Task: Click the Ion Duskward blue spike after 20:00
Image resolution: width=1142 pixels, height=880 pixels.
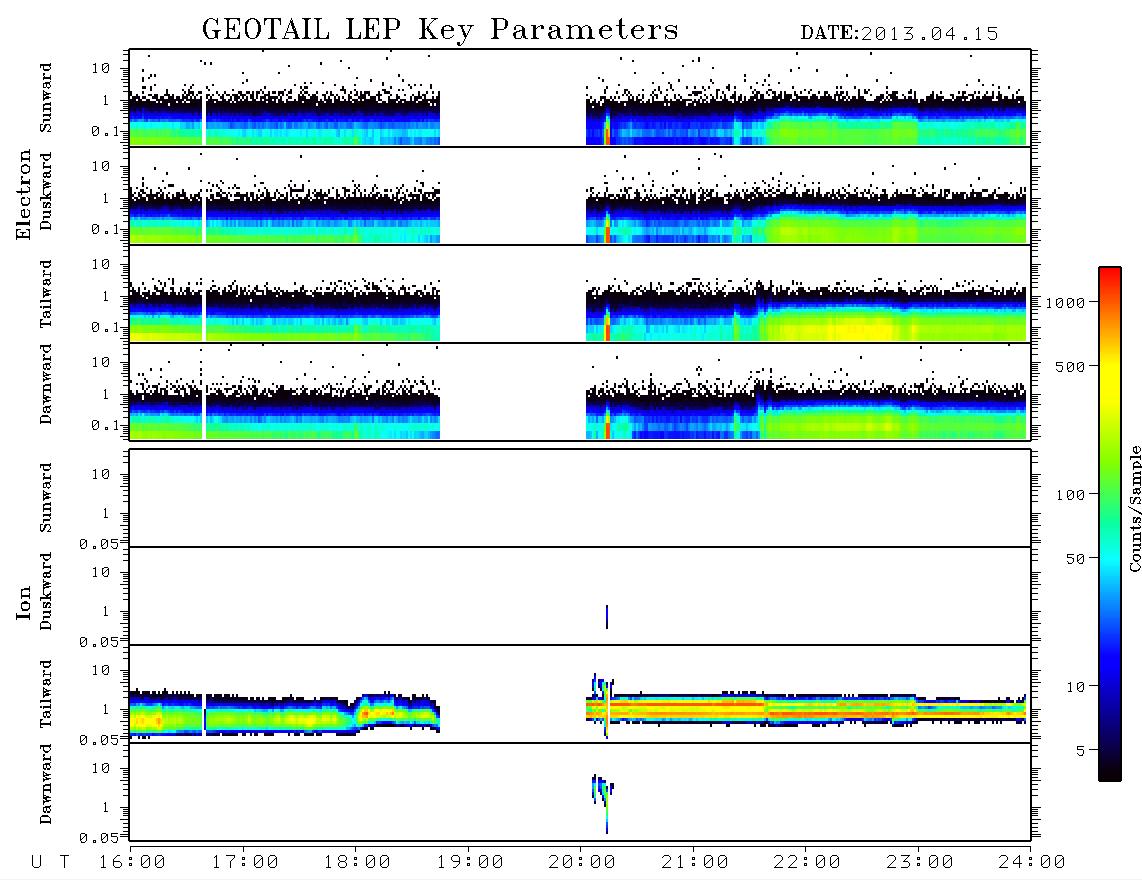Action: coord(607,616)
